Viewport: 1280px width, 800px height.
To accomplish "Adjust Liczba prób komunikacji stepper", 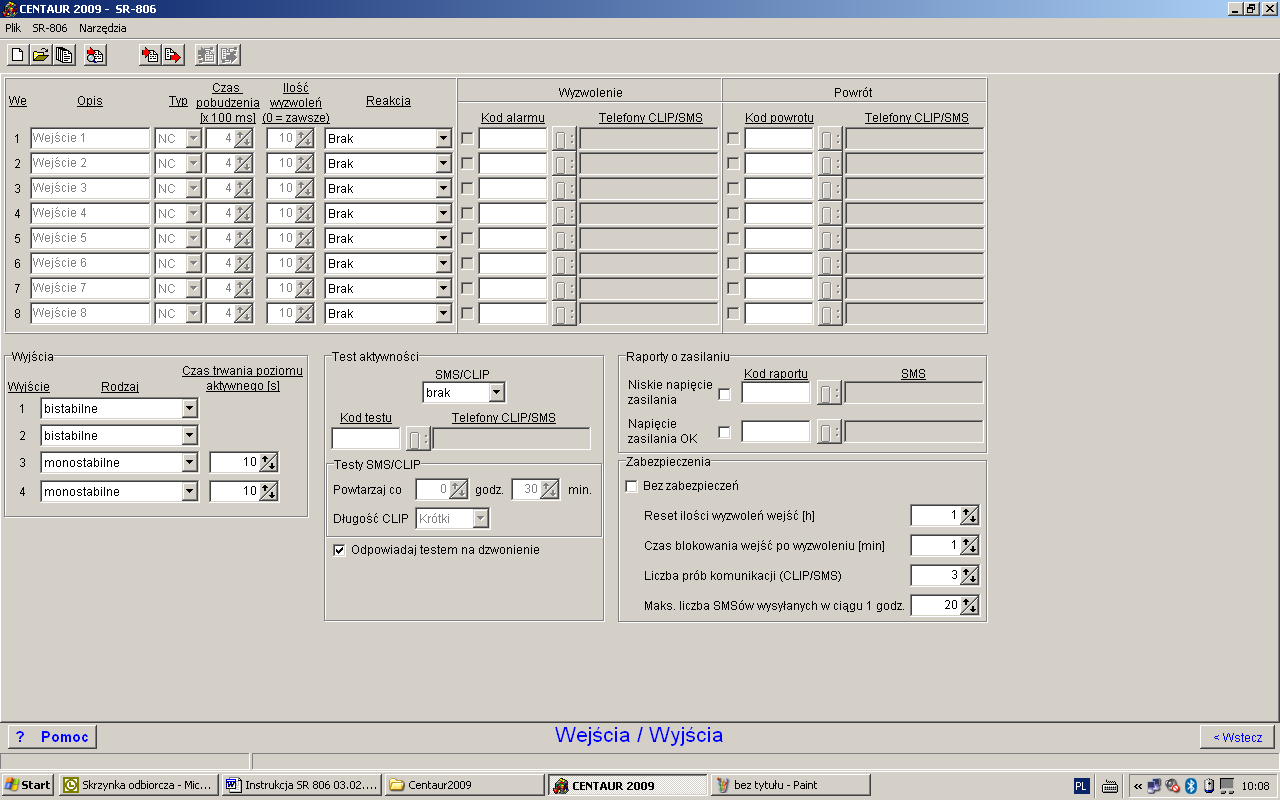I will (969, 576).
